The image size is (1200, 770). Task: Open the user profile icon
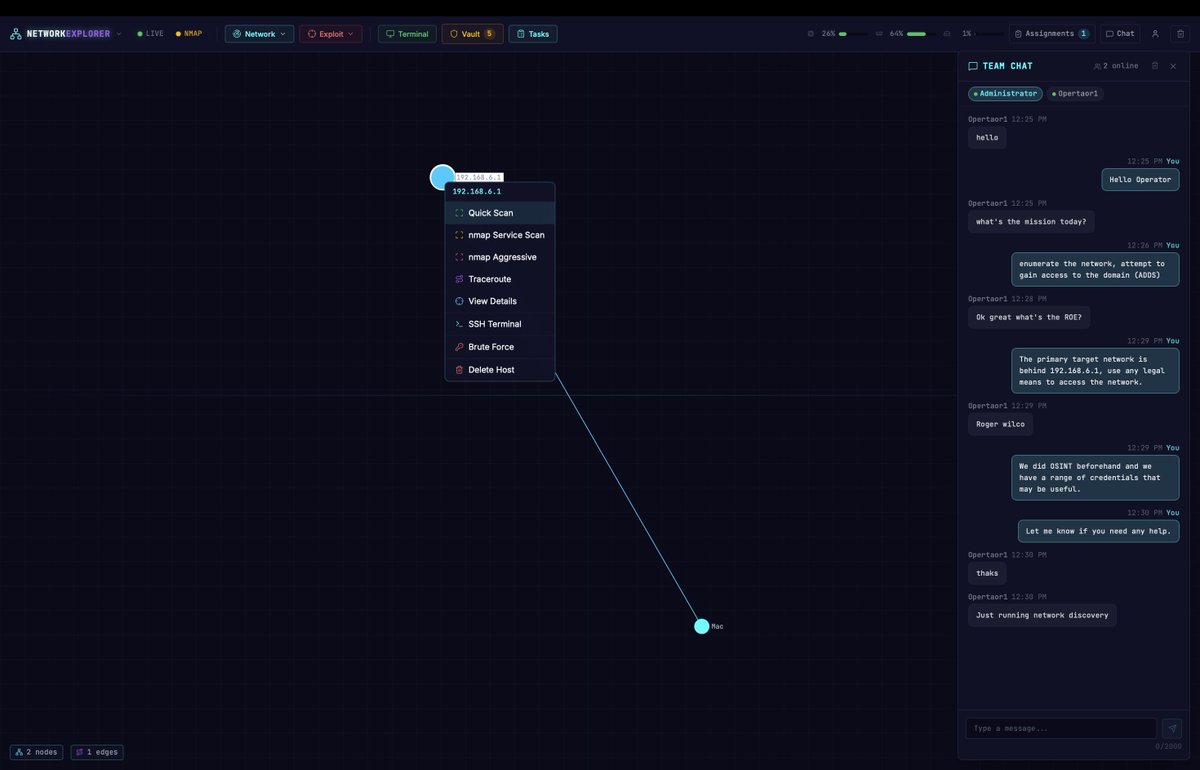(1155, 34)
